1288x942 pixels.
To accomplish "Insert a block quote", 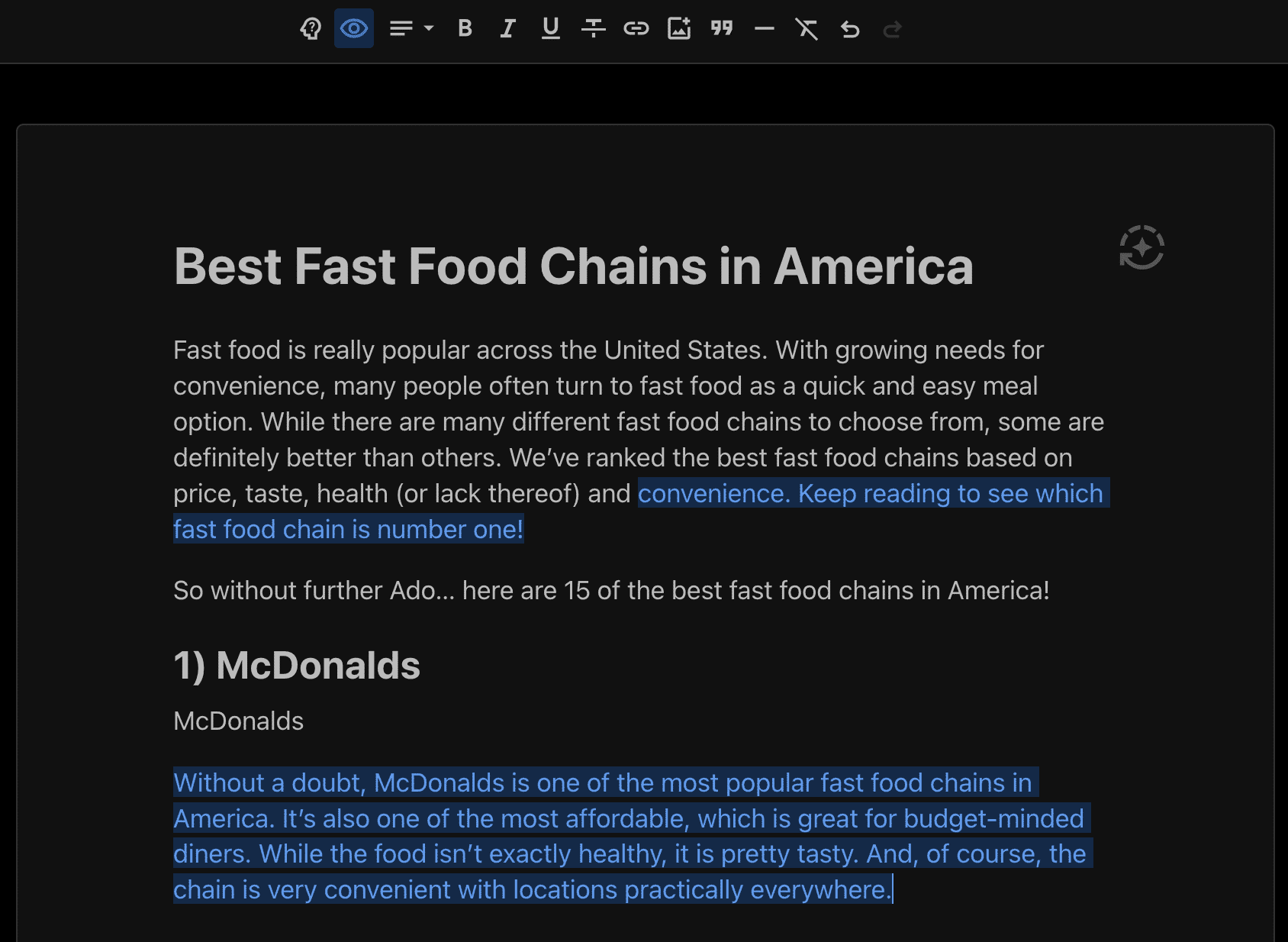I will pyautogui.click(x=721, y=29).
